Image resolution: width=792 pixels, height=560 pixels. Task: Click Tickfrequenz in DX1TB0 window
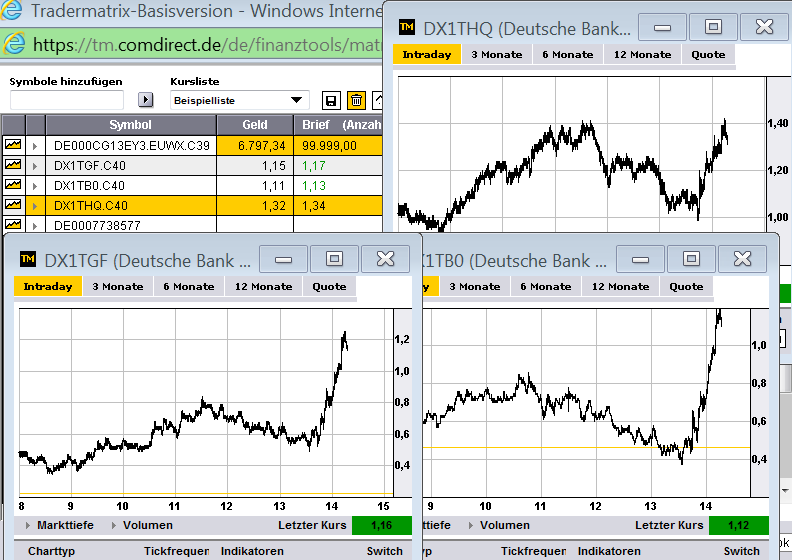(533, 551)
